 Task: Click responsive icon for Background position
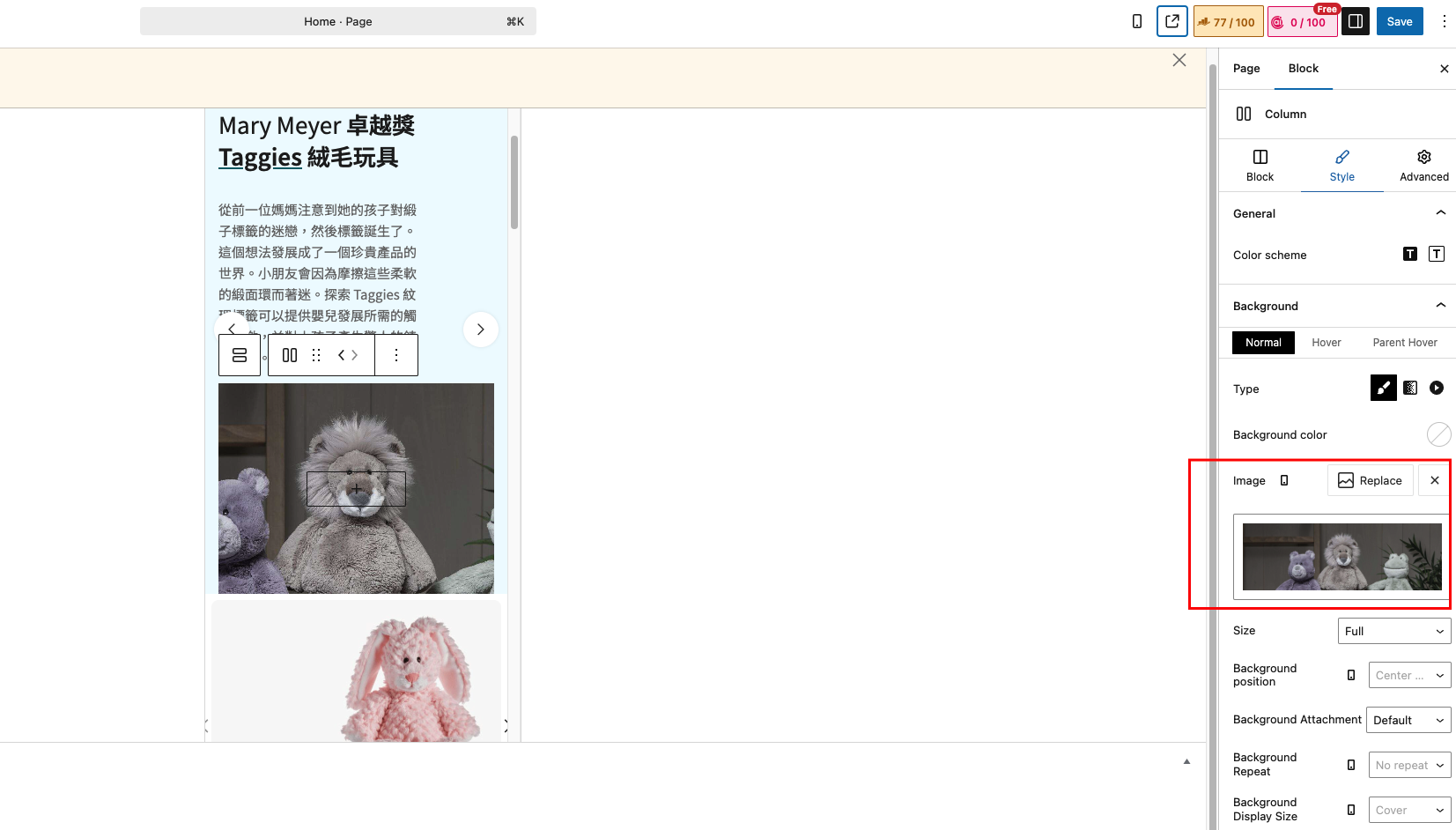click(x=1351, y=675)
